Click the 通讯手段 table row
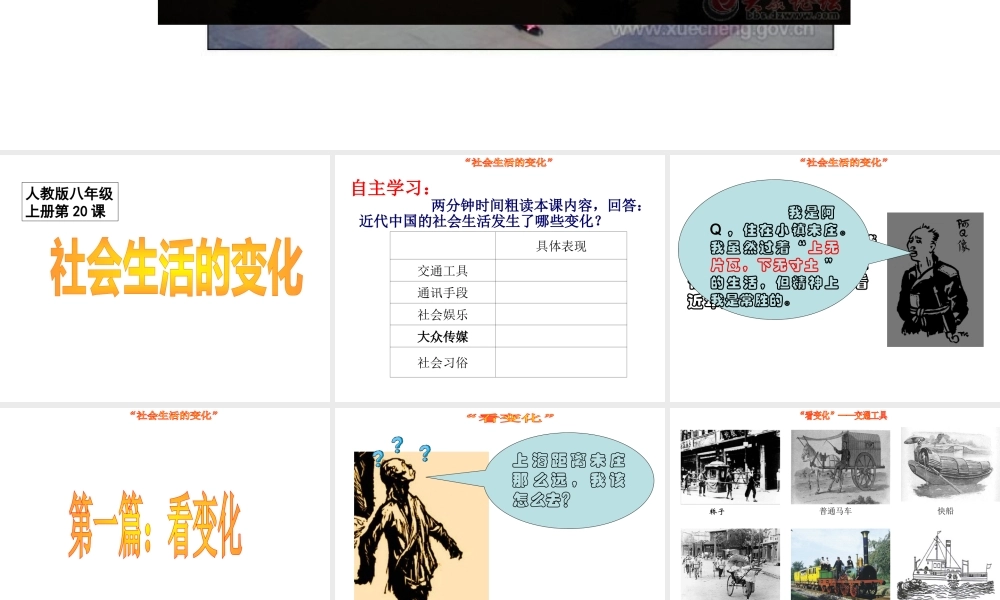 [508, 292]
